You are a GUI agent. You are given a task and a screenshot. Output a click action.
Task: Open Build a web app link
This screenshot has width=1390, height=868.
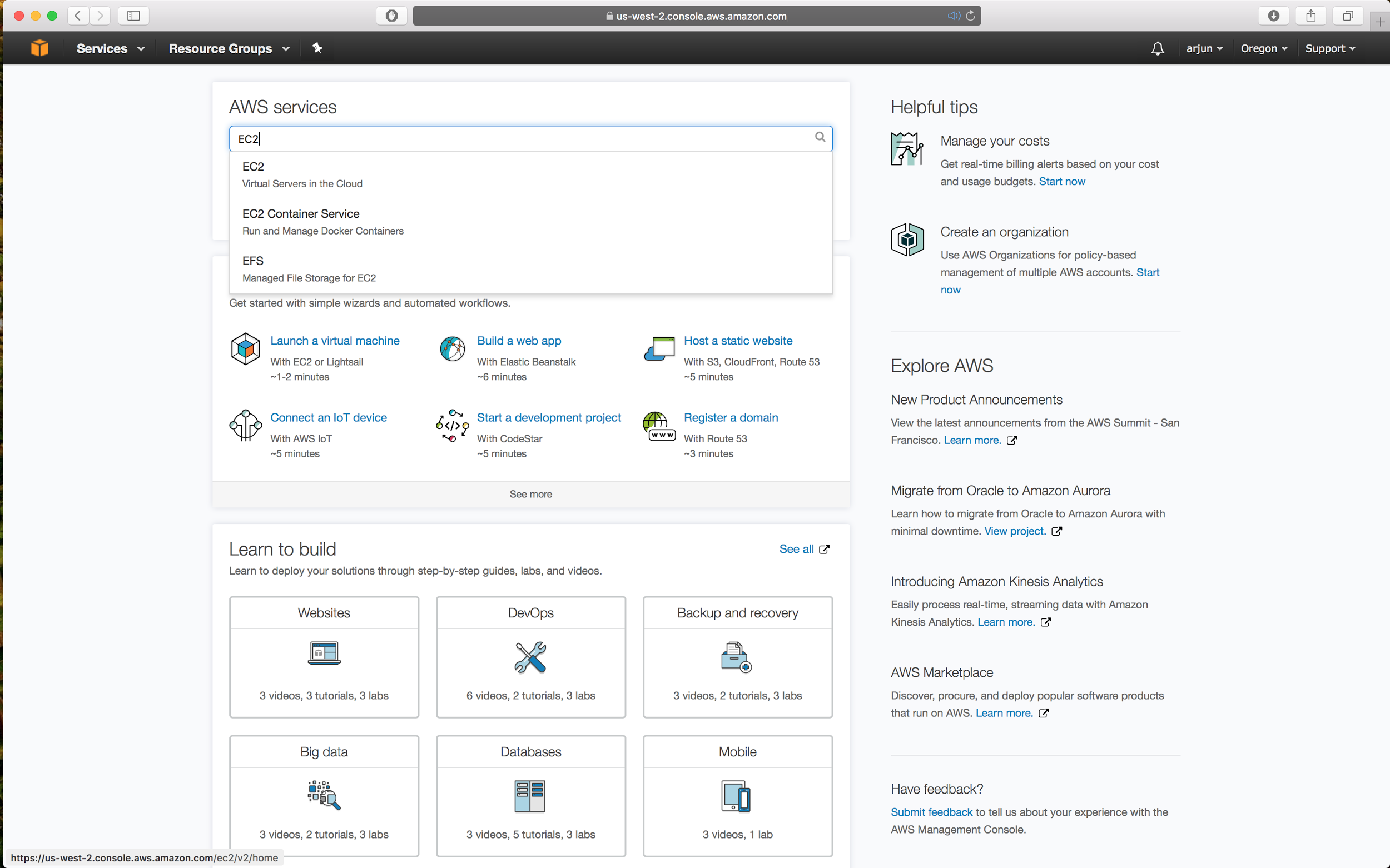(x=519, y=341)
